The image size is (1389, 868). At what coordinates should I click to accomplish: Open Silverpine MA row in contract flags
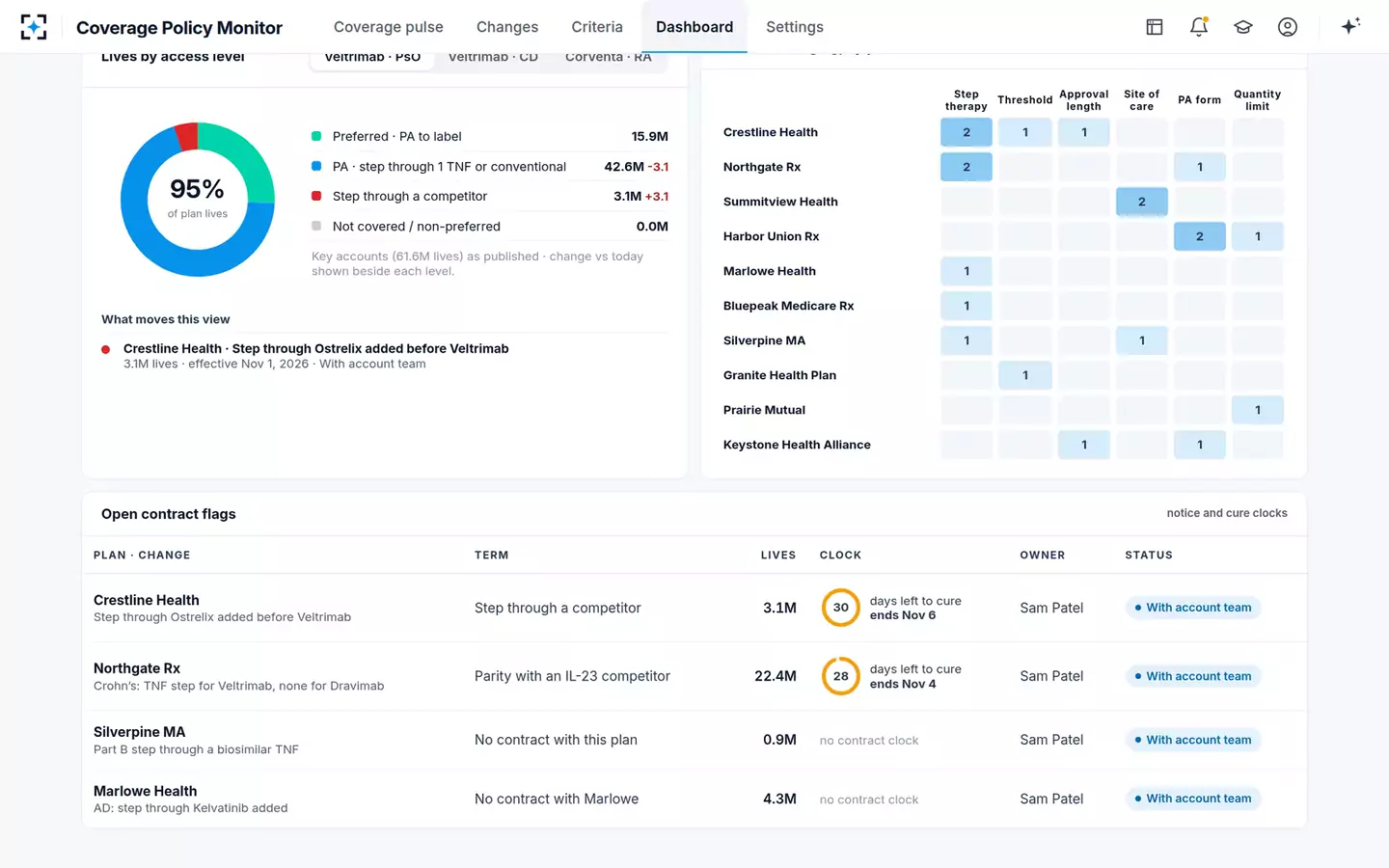coord(694,740)
